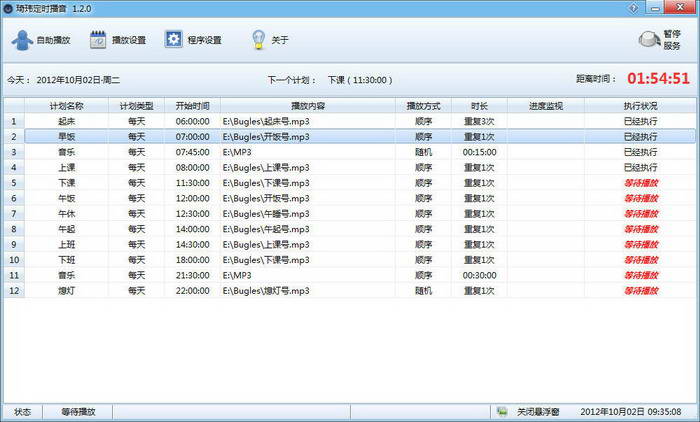Click countdown timer 01:54:51
Image resolution: width=700 pixels, height=422 pixels.
tap(658, 79)
